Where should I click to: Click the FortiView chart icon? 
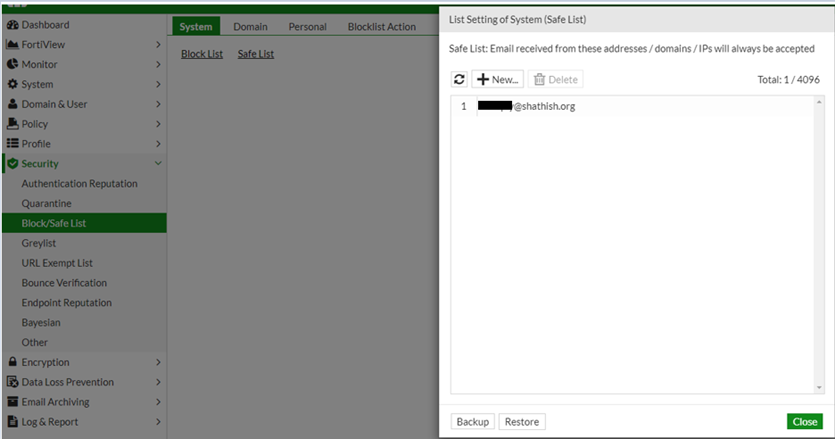[x=13, y=45]
